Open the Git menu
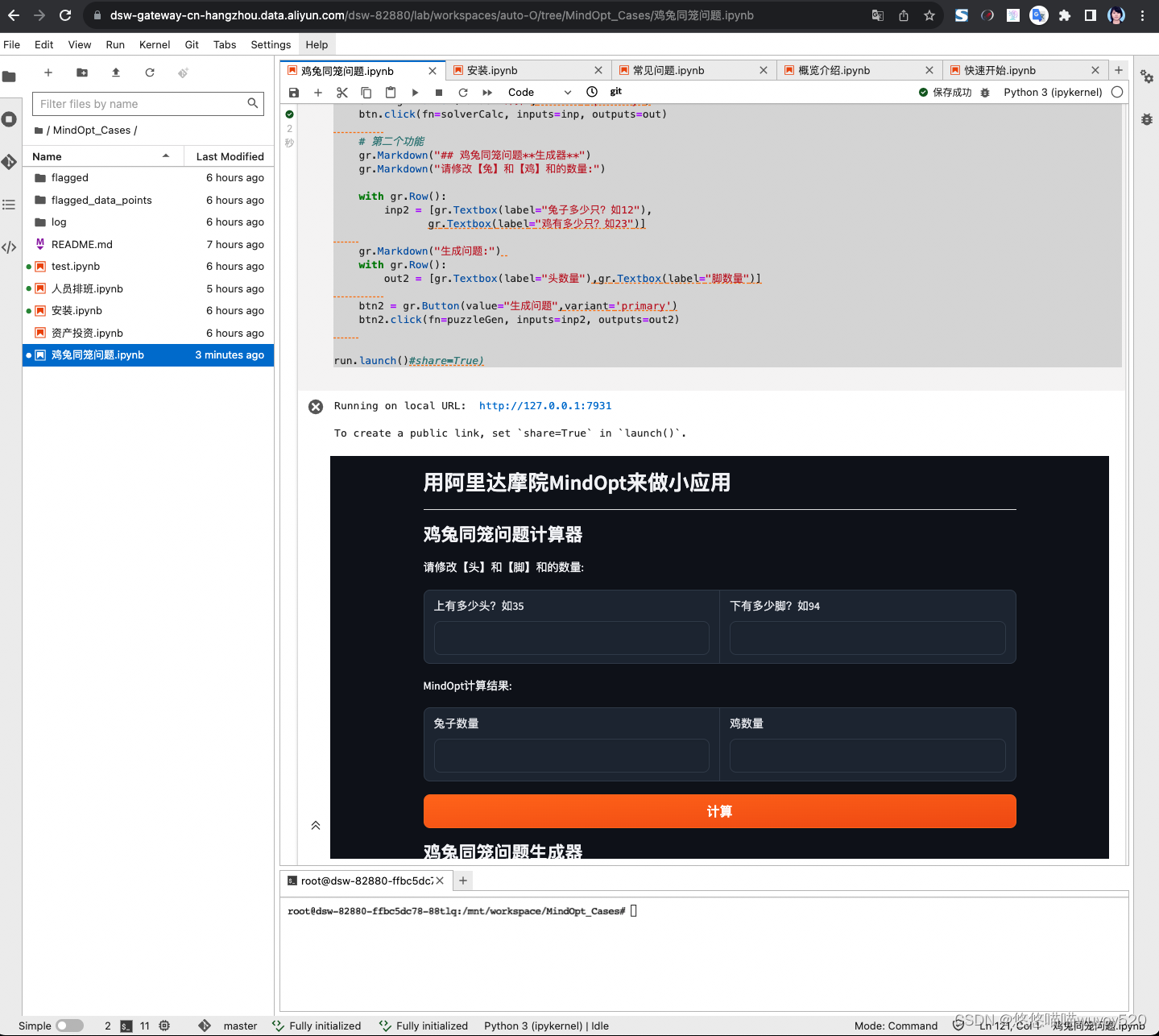Screen dimensions: 1159x1036 [x=192, y=44]
